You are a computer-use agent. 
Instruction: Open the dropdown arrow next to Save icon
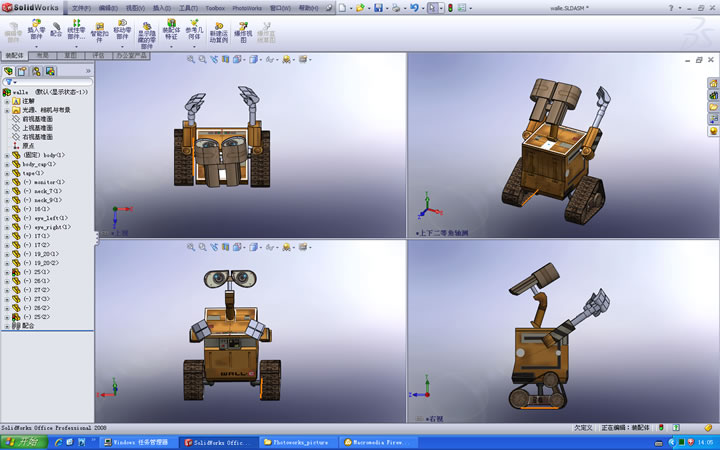[387, 8]
